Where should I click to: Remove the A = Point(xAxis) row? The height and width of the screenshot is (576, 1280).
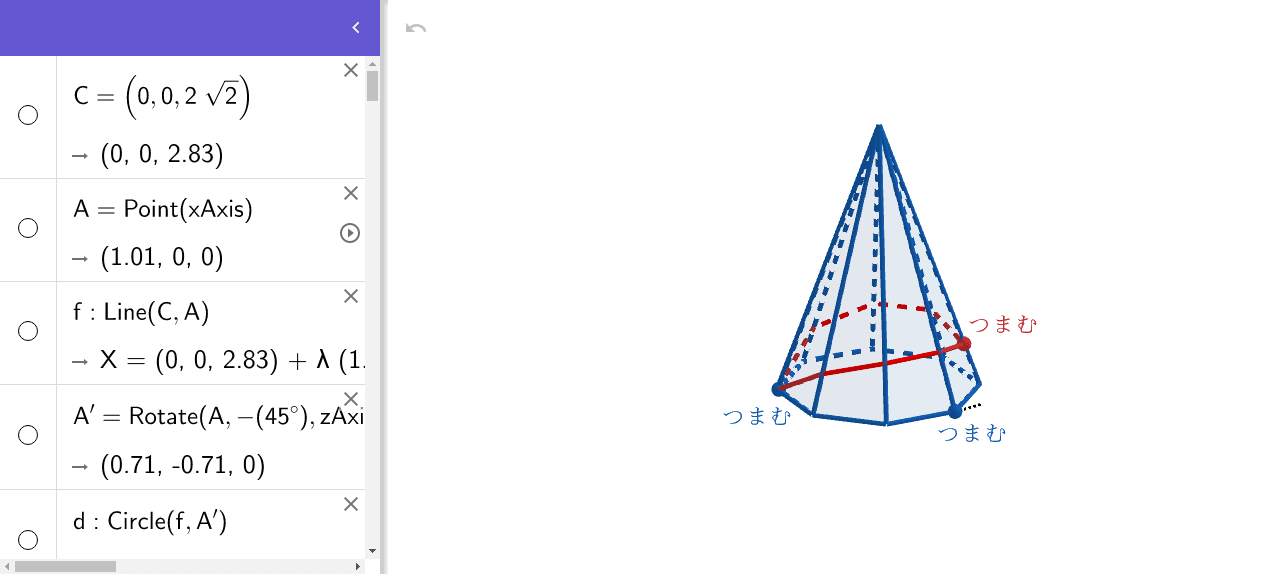[351, 193]
